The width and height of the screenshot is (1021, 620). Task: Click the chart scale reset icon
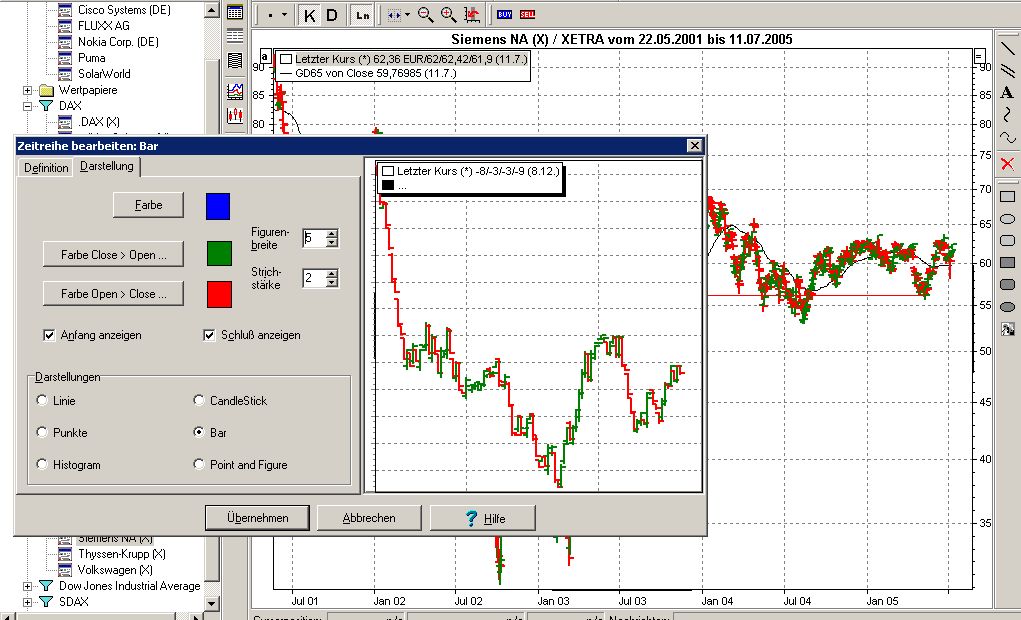click(472, 15)
